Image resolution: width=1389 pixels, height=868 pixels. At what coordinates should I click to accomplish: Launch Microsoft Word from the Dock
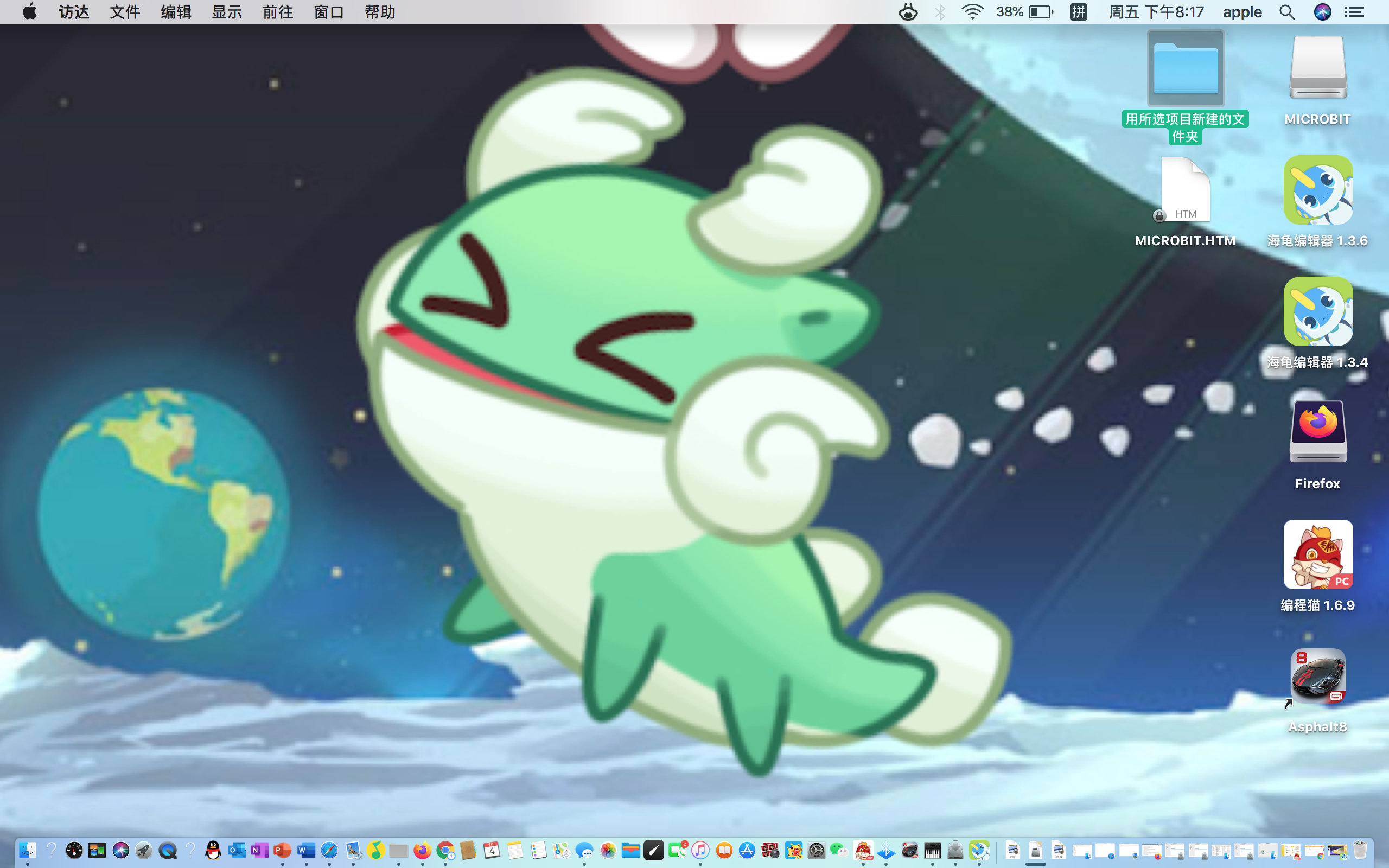coord(306,850)
